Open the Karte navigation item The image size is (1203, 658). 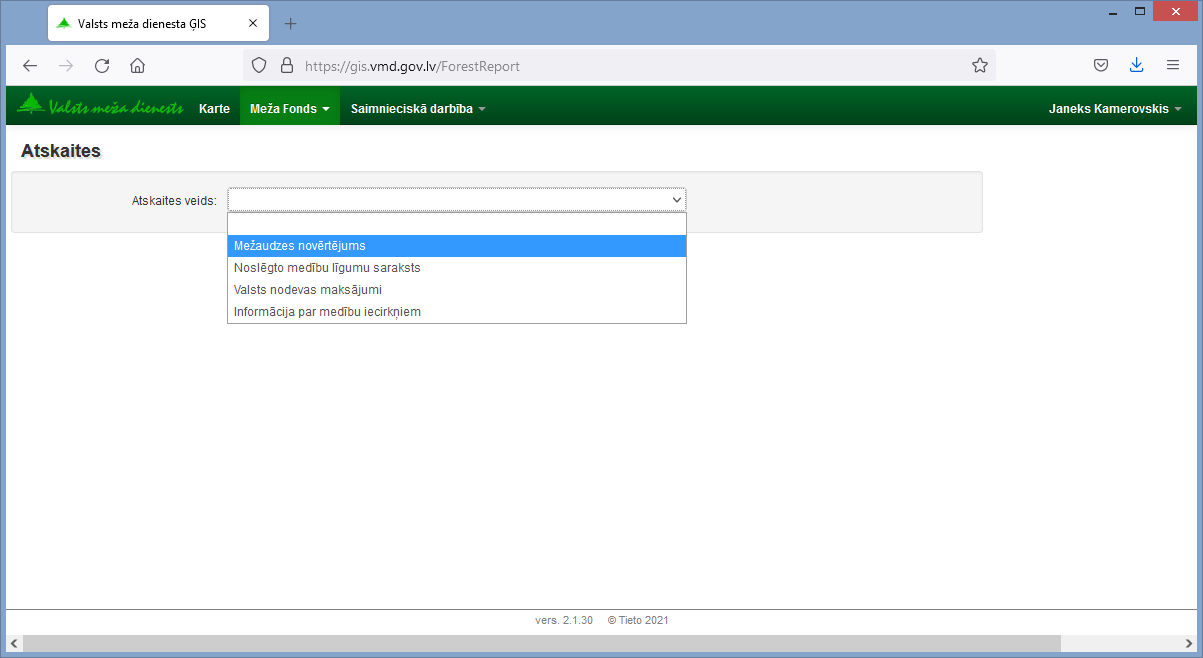214,109
